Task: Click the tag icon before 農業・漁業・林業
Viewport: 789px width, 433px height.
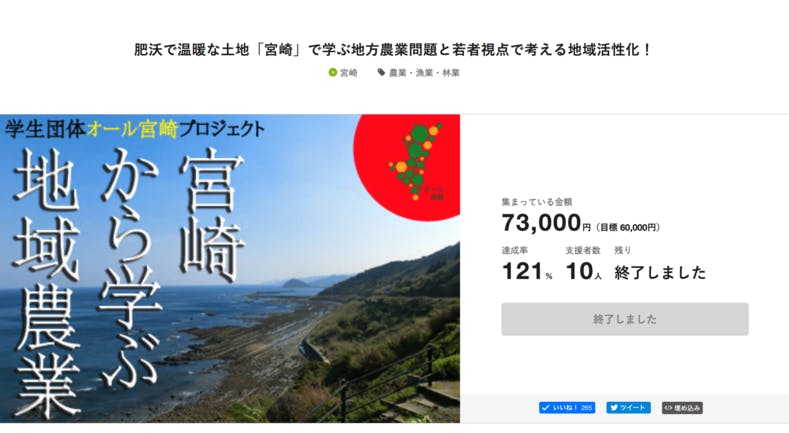Action: 381,73
